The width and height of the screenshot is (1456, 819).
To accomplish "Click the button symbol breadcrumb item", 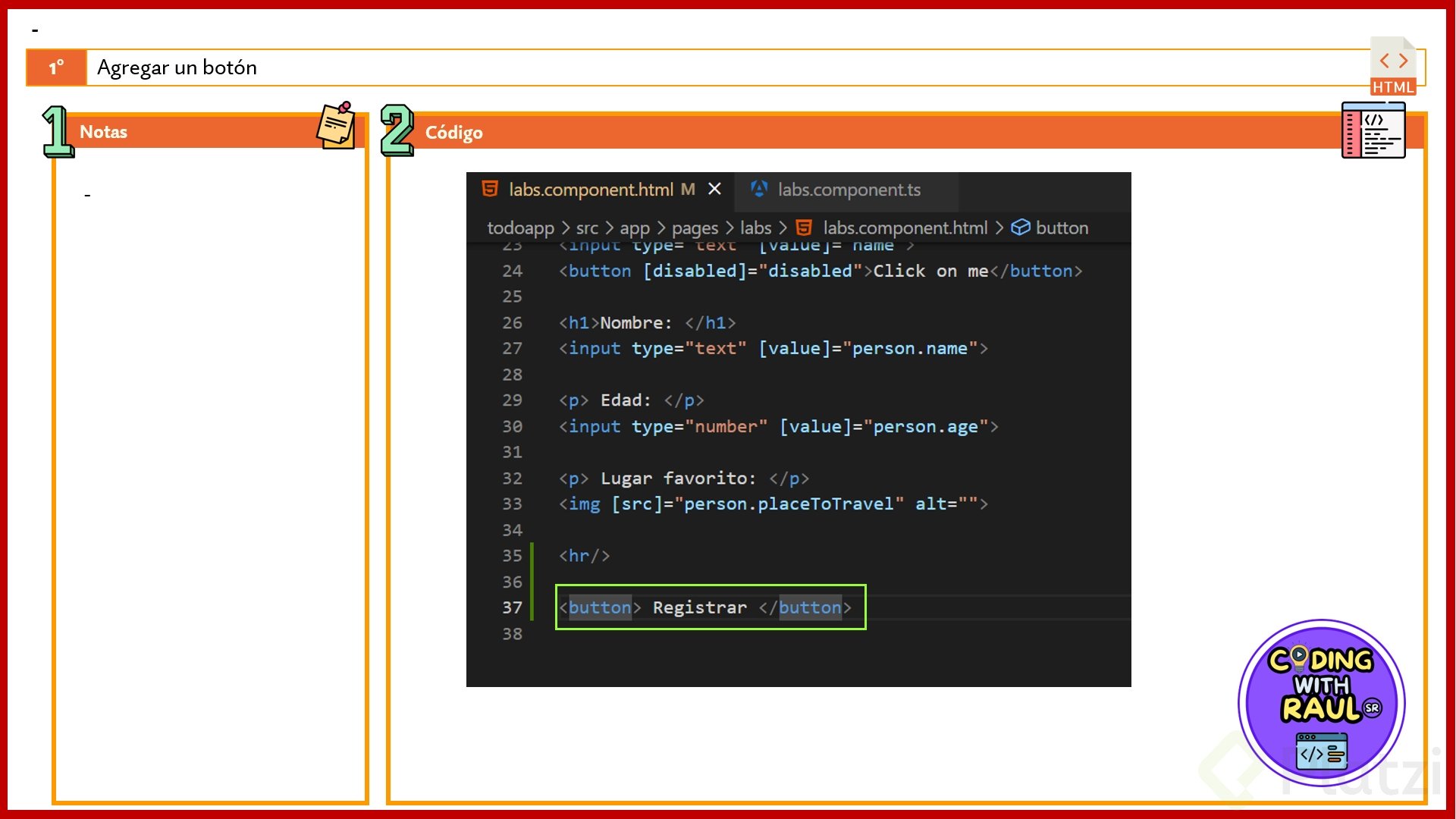I will 1061,227.
